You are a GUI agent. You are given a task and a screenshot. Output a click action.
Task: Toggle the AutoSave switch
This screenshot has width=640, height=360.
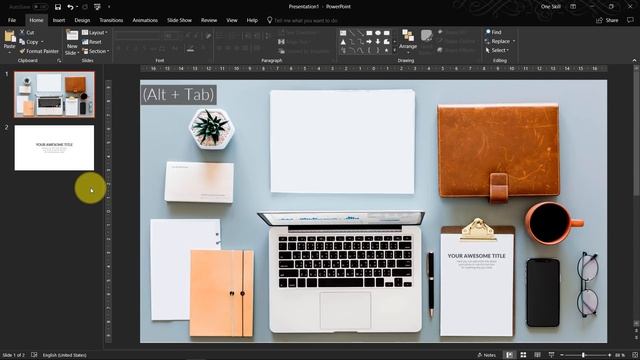tap(40, 7)
